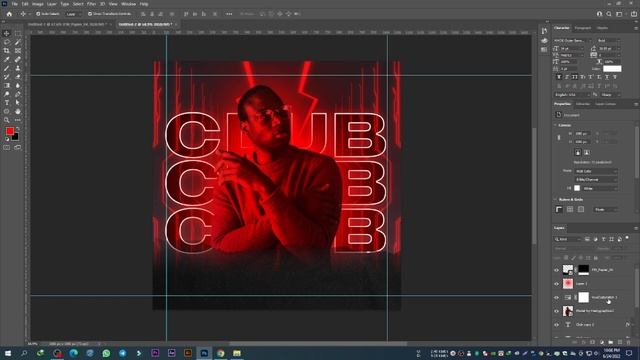Select the Magic Wand tool
The width and height of the screenshot is (640, 360).
(18, 42)
